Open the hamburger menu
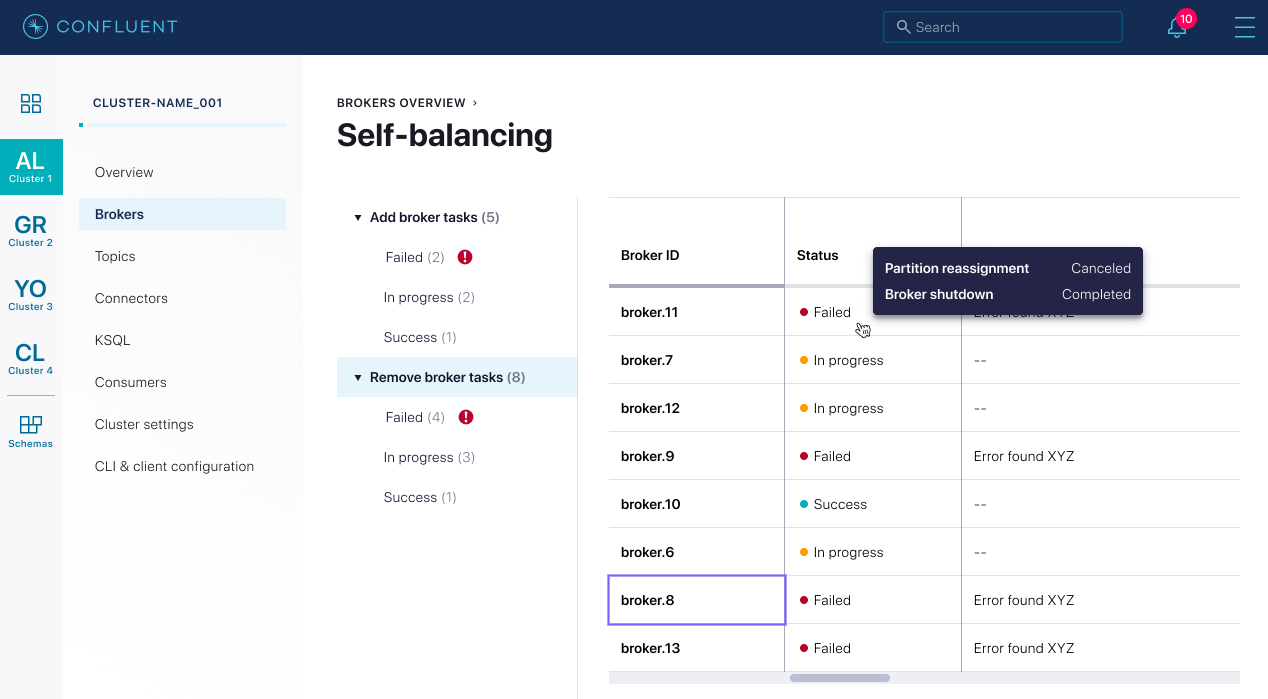 (x=1244, y=27)
